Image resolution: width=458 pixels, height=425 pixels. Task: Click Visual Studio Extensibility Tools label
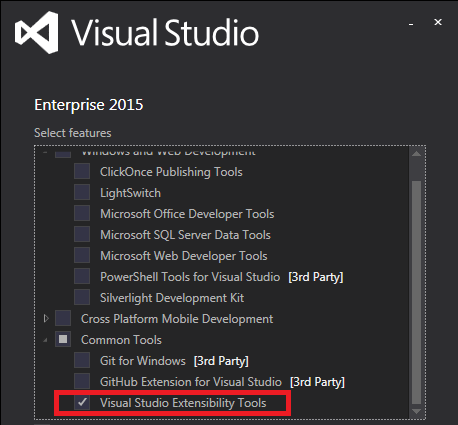[x=183, y=403]
